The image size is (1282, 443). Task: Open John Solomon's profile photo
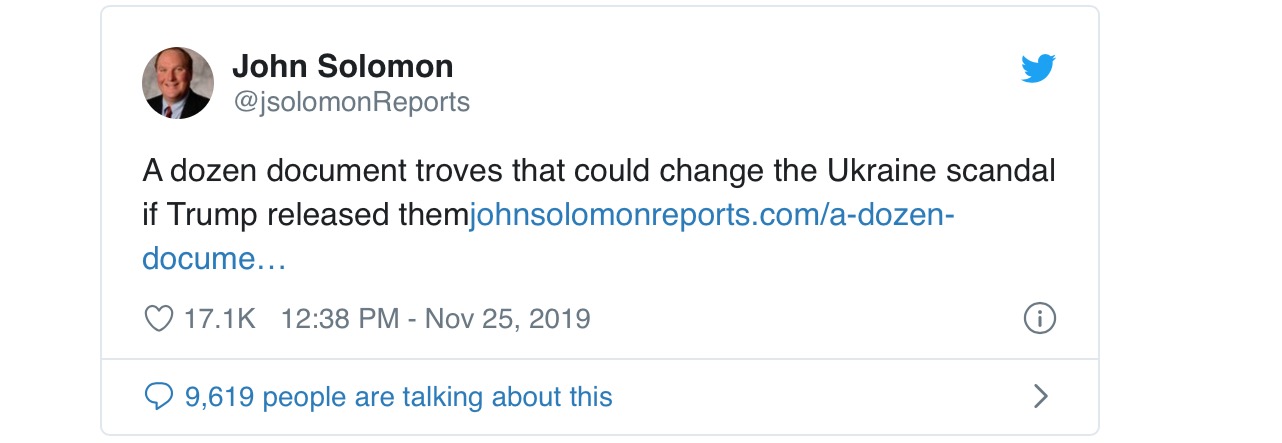click(x=178, y=83)
